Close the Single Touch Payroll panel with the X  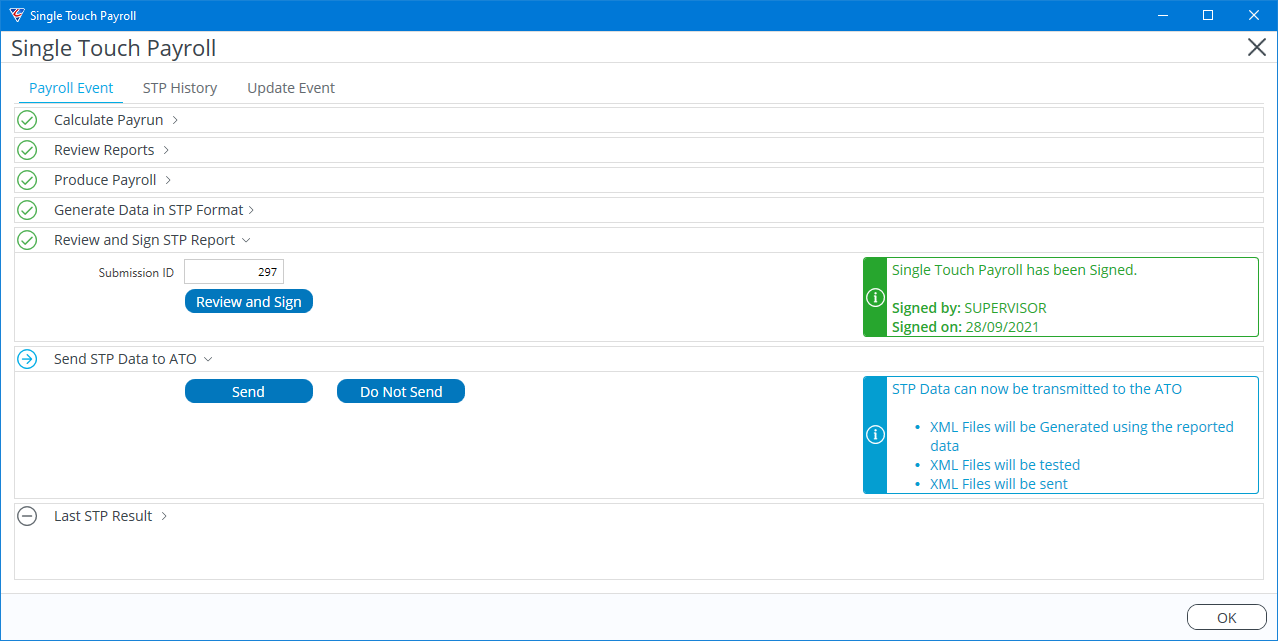(x=1257, y=47)
